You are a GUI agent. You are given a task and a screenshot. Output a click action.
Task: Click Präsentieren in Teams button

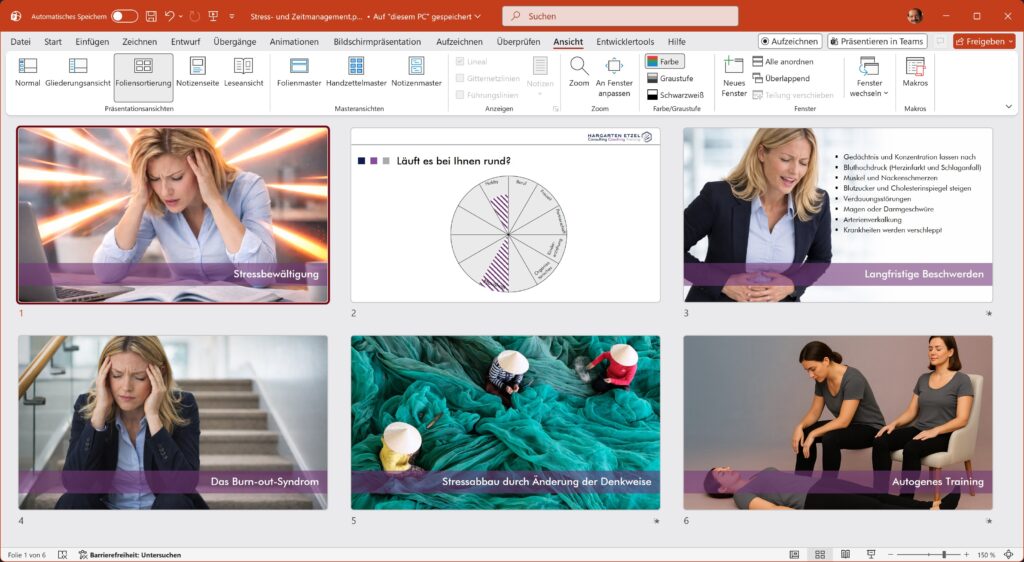[877, 42]
